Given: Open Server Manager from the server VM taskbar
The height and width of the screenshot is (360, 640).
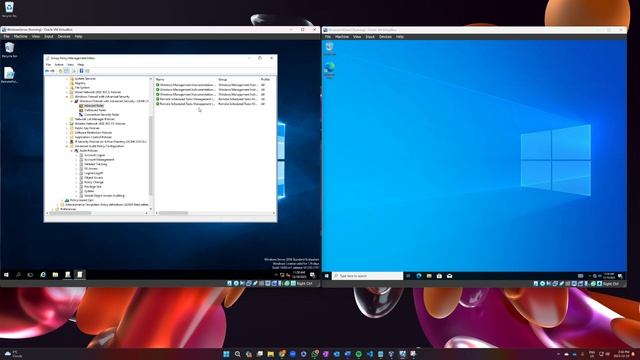Looking at the screenshot, I should [68, 275].
